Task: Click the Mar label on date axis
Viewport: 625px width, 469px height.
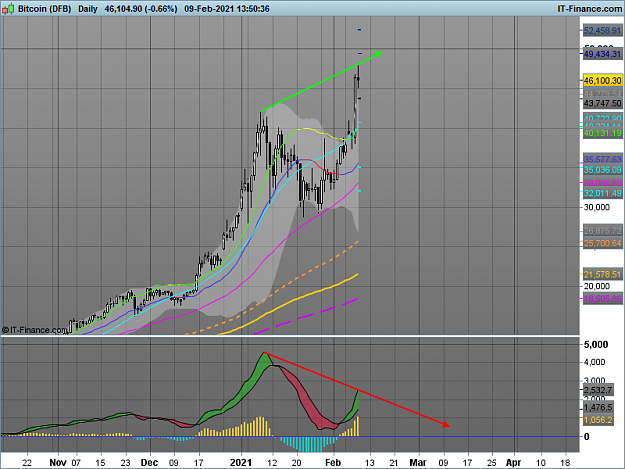Action: [x=418, y=463]
